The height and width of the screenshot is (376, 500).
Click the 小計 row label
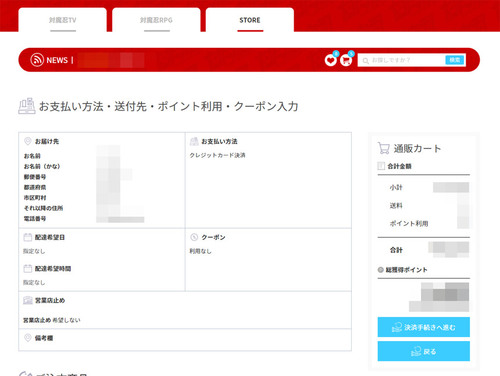[396, 187]
